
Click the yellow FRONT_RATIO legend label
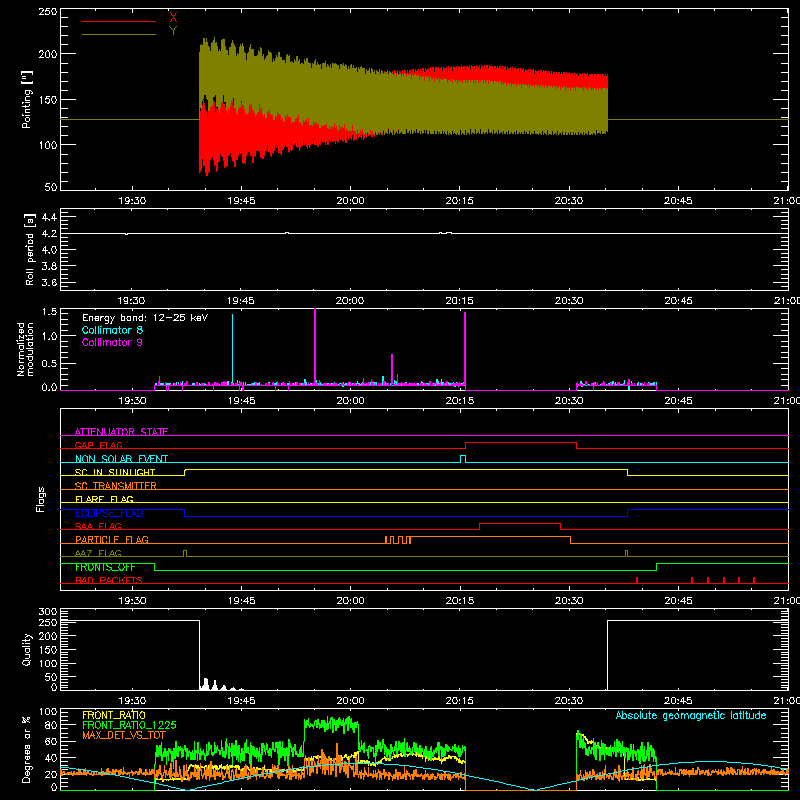coord(114,715)
